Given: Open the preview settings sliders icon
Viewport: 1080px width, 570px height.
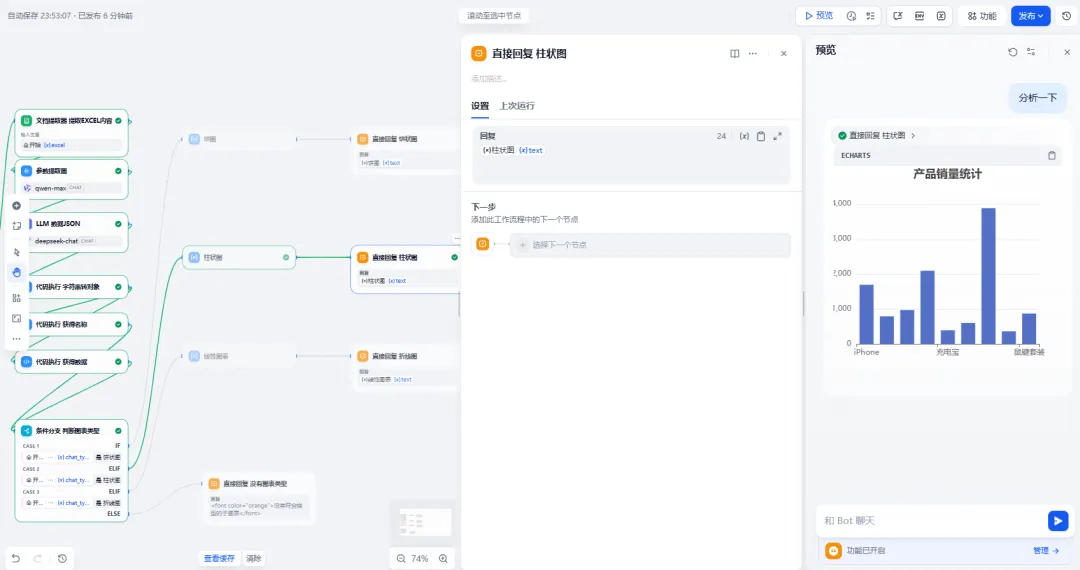Looking at the screenshot, I should 1031,52.
